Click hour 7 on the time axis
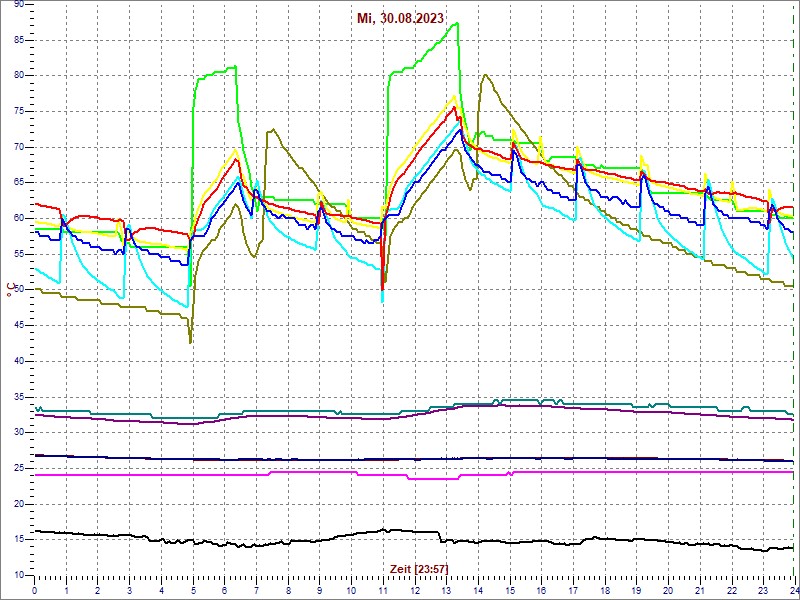Image resolution: width=800 pixels, height=600 pixels. 256,588
